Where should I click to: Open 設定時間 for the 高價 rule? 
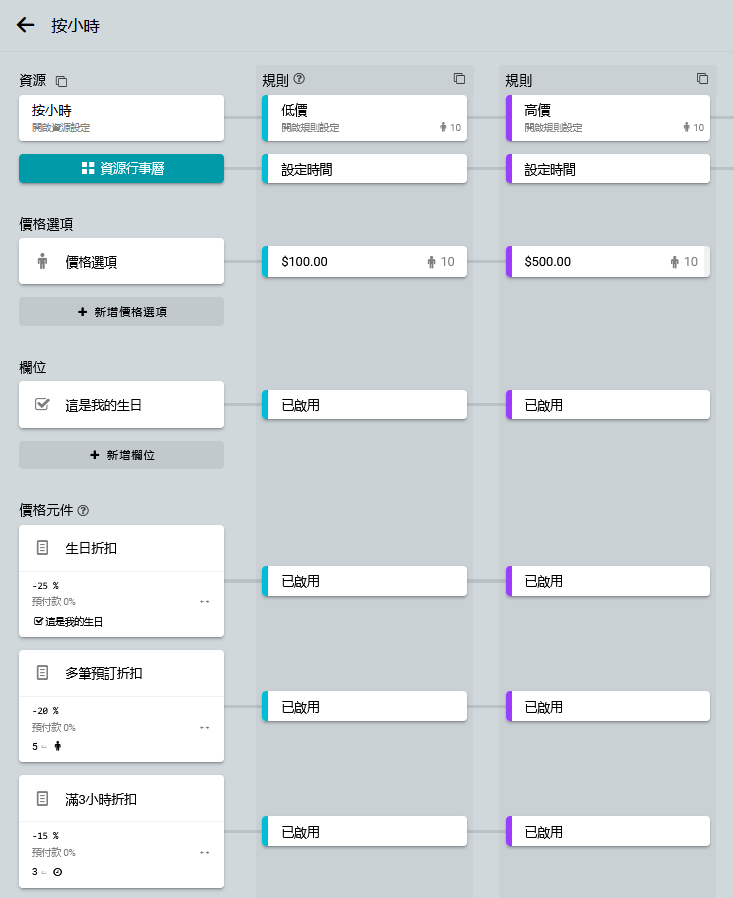608,170
